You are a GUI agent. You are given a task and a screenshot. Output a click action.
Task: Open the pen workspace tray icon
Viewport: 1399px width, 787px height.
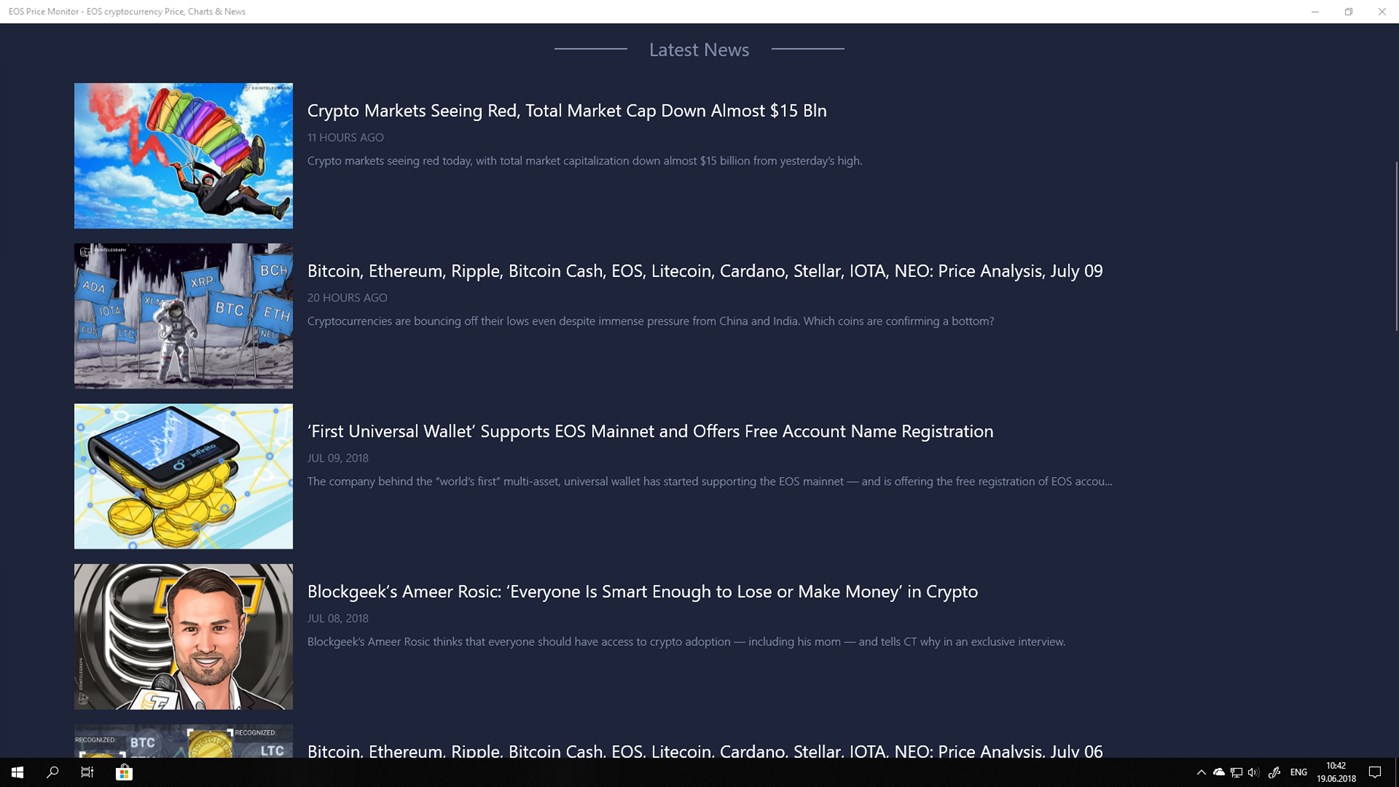[1274, 772]
